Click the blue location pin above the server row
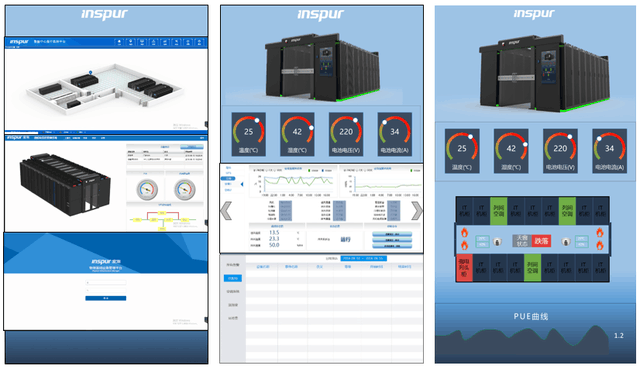The height and width of the screenshot is (369, 640). tap(91, 73)
